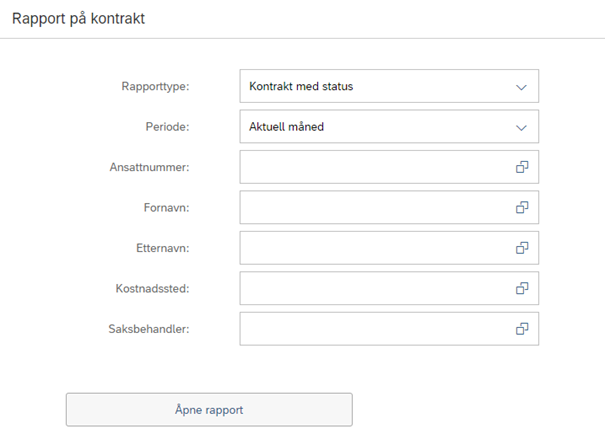The height and width of the screenshot is (445, 605).
Task: Focus the Kostnadssted input field
Action: tap(389, 288)
